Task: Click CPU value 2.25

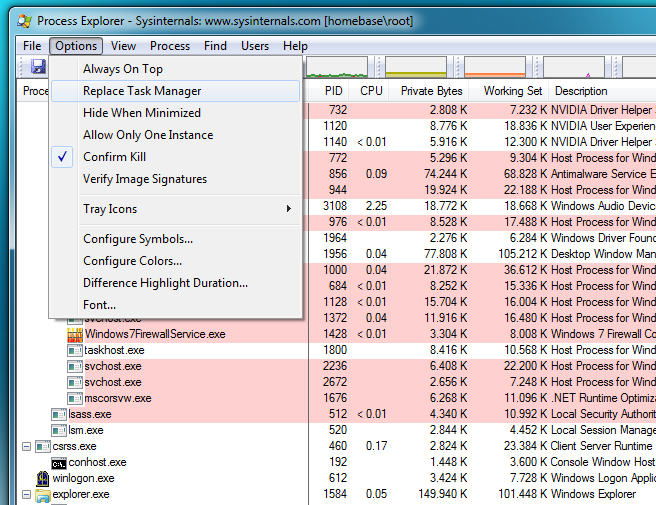Action: [x=376, y=206]
